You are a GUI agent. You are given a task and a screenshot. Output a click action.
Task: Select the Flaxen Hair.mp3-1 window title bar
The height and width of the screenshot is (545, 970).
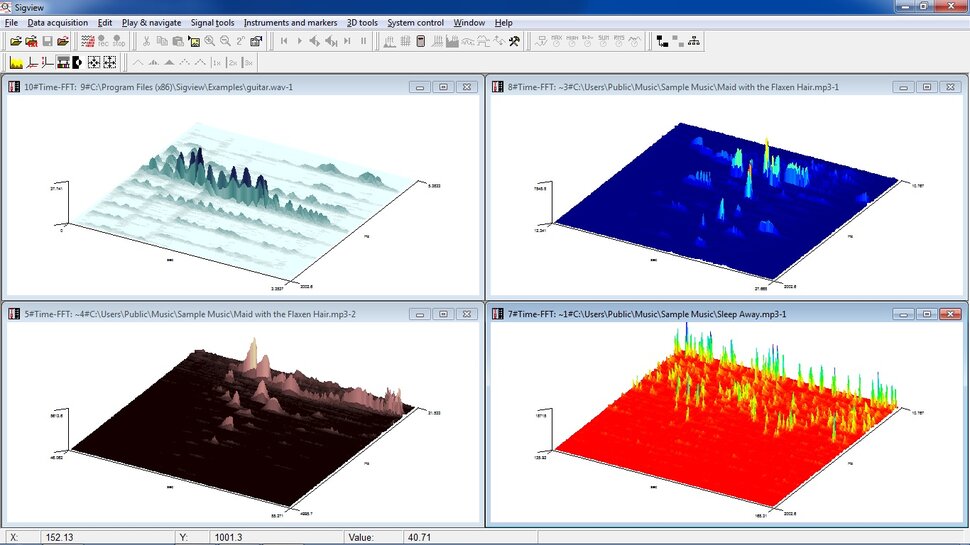click(673, 87)
